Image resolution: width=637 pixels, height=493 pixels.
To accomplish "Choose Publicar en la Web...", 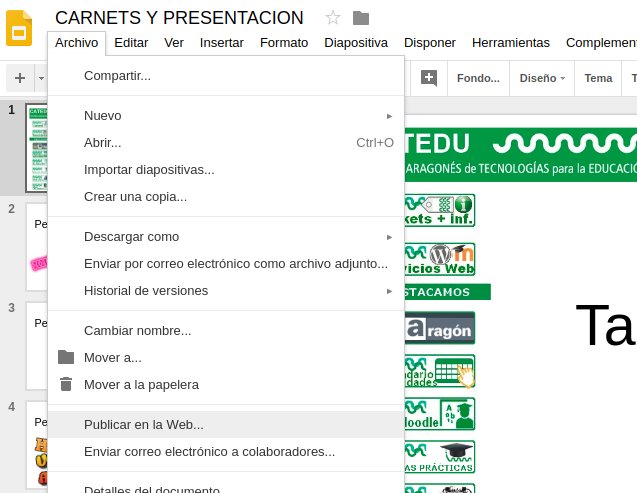I will click(226, 424).
